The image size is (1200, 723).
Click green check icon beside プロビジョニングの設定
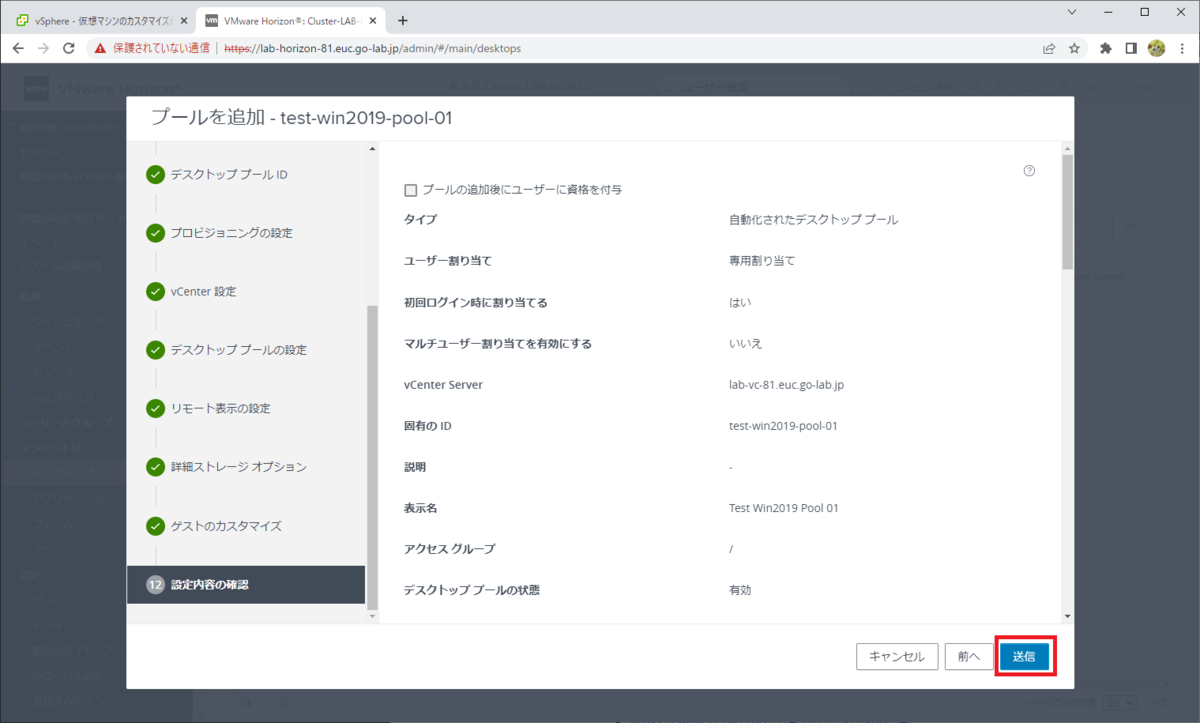pyautogui.click(x=155, y=233)
